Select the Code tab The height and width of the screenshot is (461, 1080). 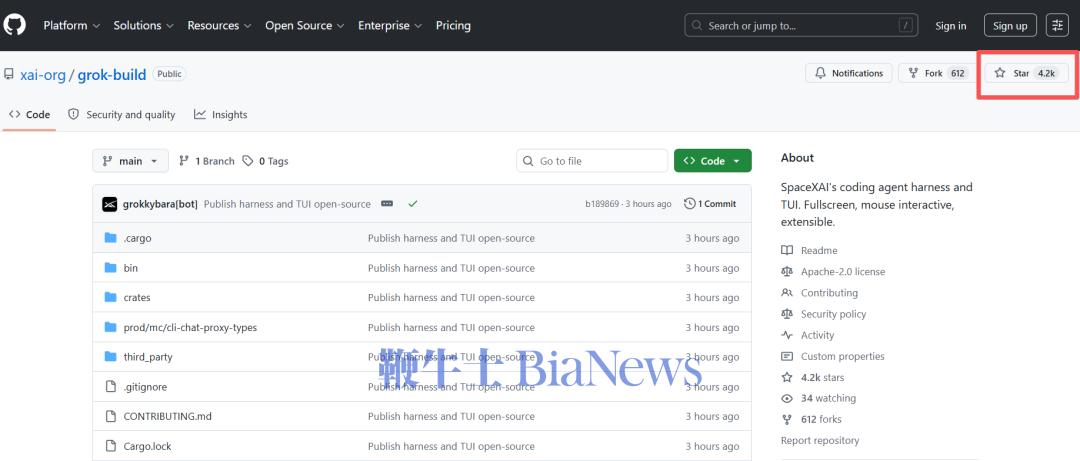30,114
